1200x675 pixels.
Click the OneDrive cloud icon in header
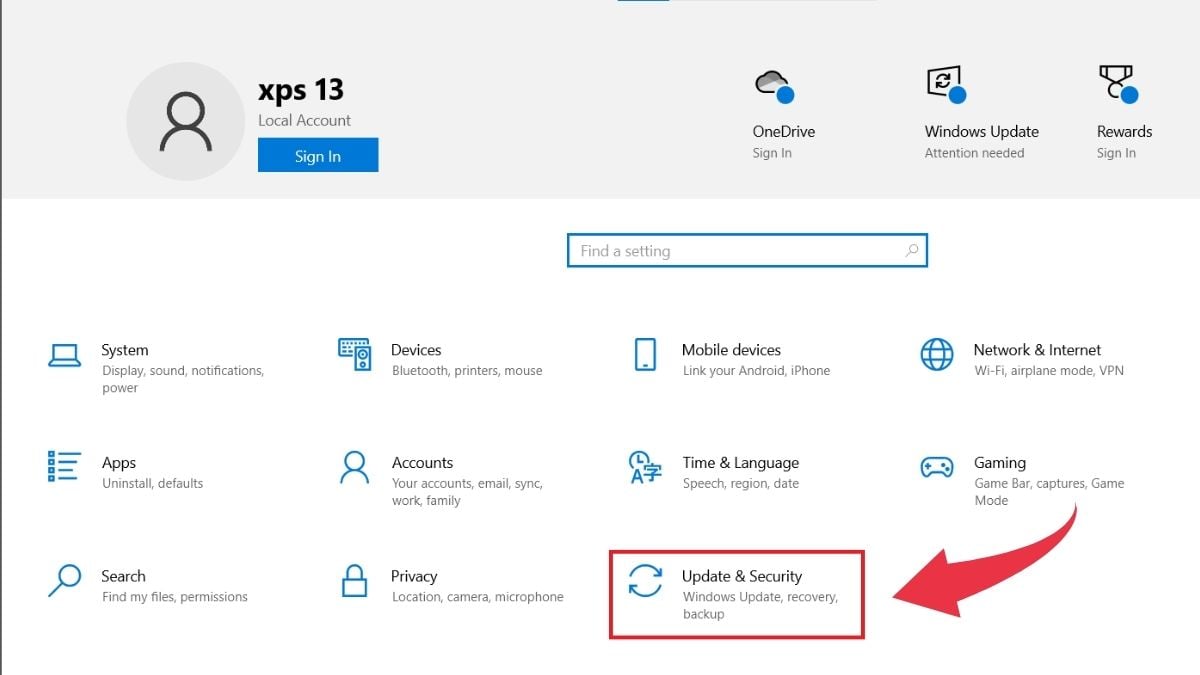774,86
